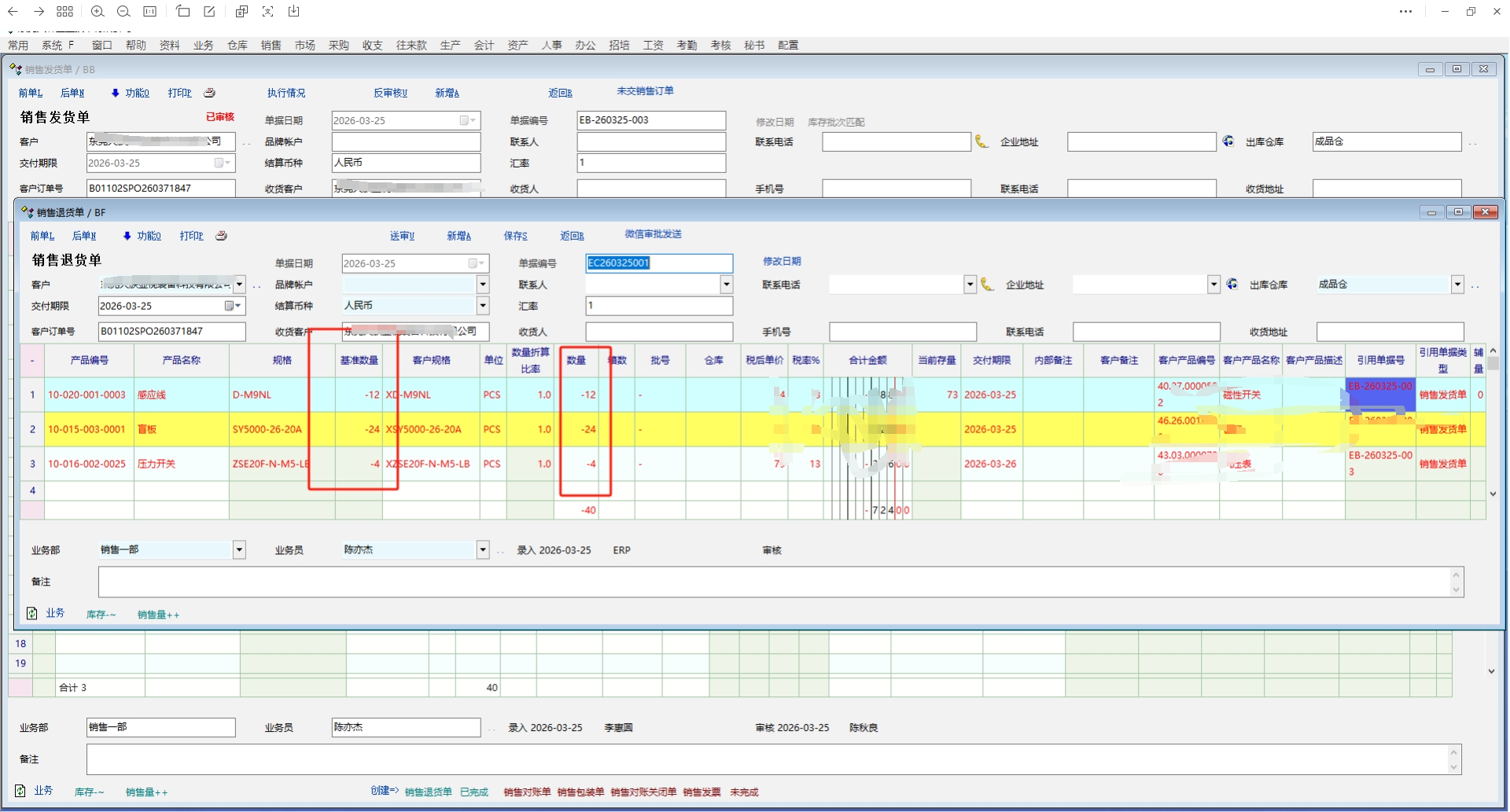Image resolution: width=1510 pixels, height=812 pixels.
Task: Click the 业务 icon at bottom of 销售退货单
Action: click(32, 613)
